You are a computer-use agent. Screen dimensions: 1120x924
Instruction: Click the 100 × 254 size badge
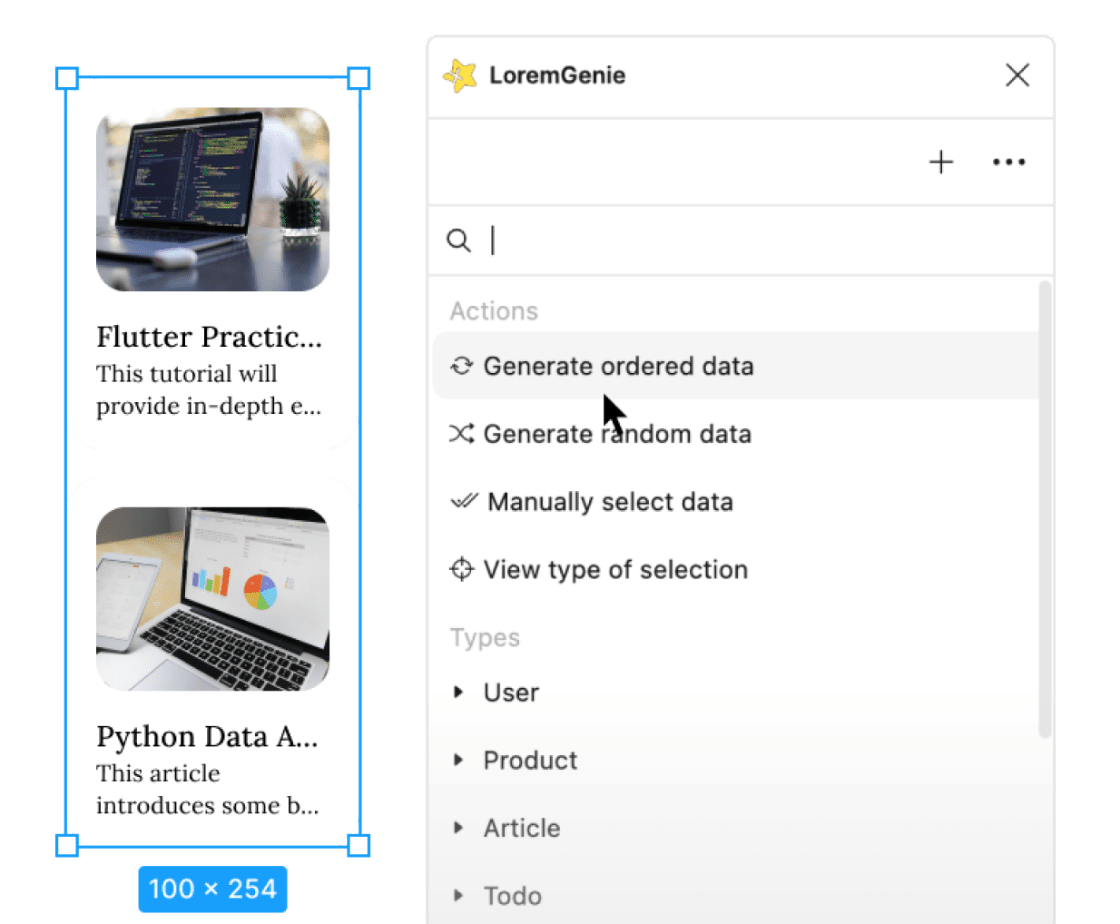pos(213,889)
